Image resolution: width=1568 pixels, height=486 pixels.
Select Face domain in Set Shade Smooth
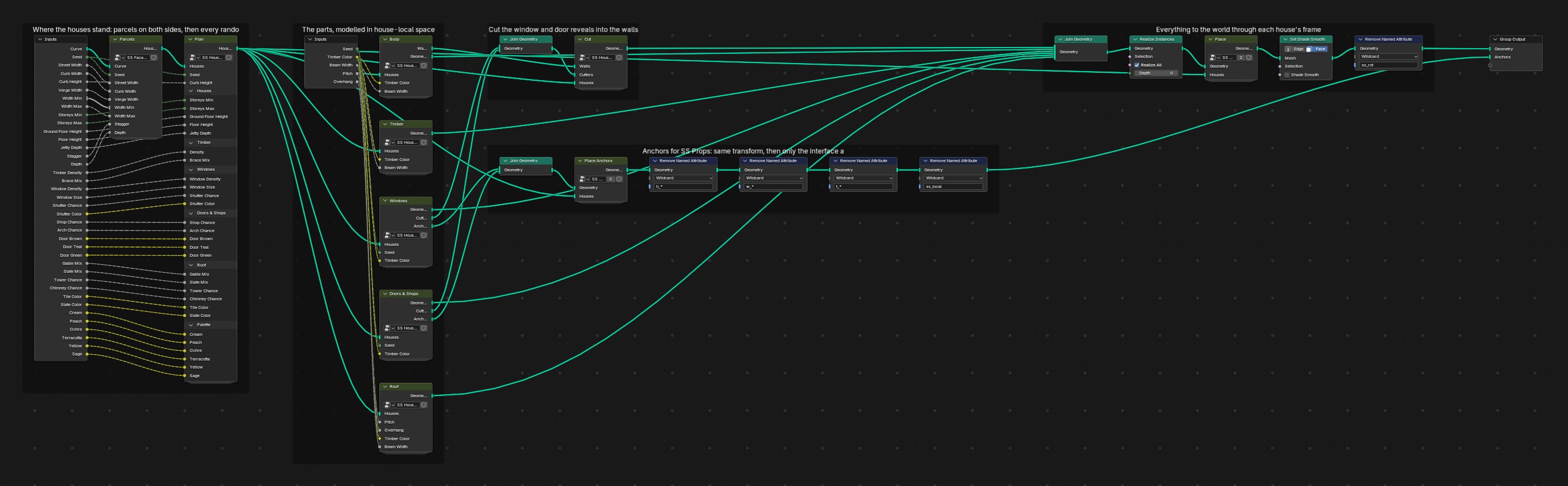(x=1316, y=49)
